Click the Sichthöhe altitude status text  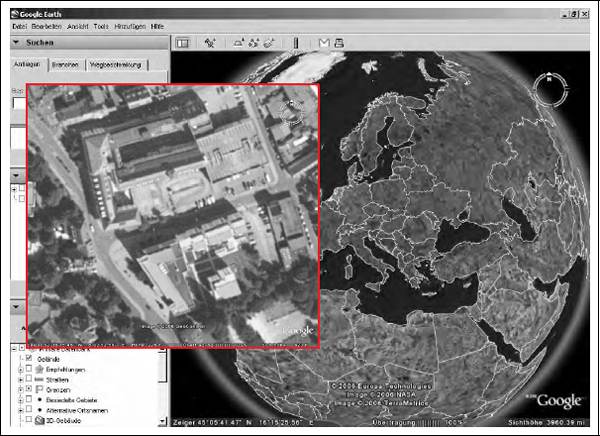click(x=547, y=422)
